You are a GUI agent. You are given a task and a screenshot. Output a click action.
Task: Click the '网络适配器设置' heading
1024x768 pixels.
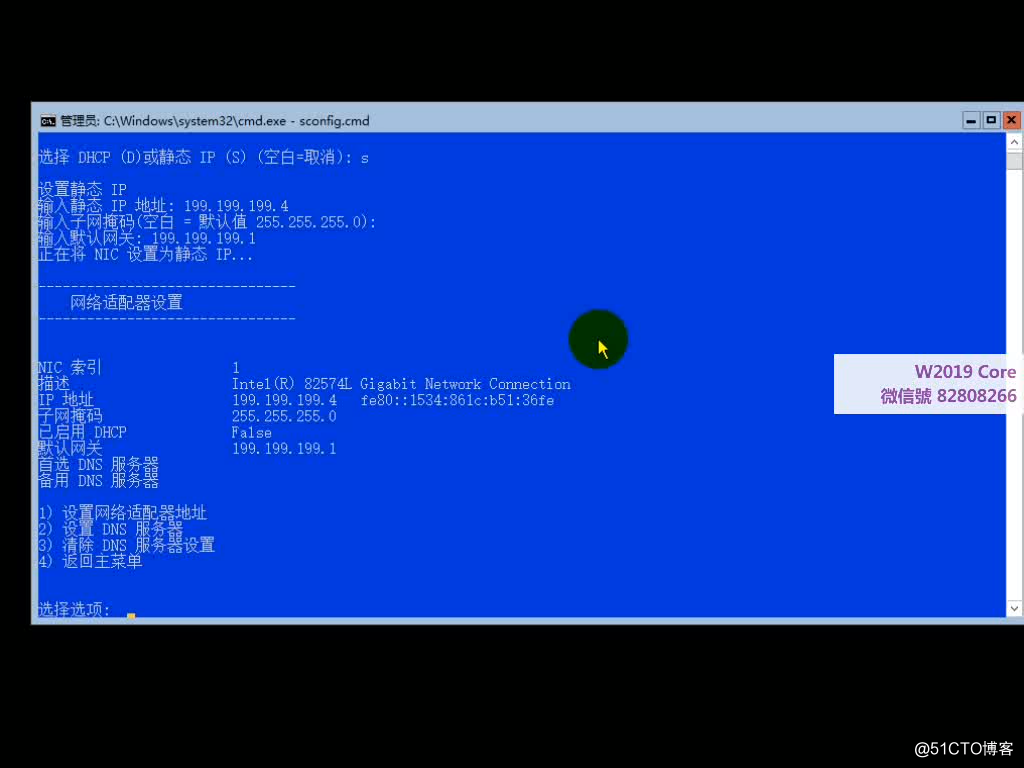coord(127,302)
